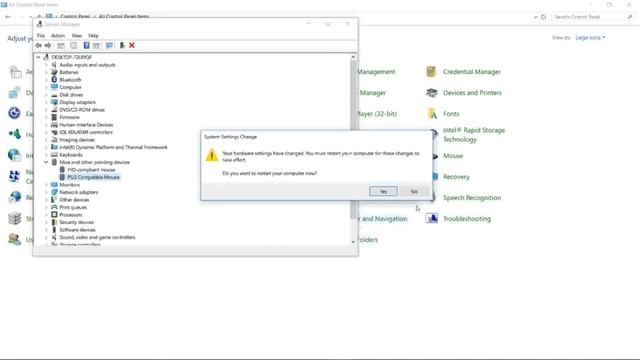Select the DVD/CD-ROM drives icon

click(54, 109)
